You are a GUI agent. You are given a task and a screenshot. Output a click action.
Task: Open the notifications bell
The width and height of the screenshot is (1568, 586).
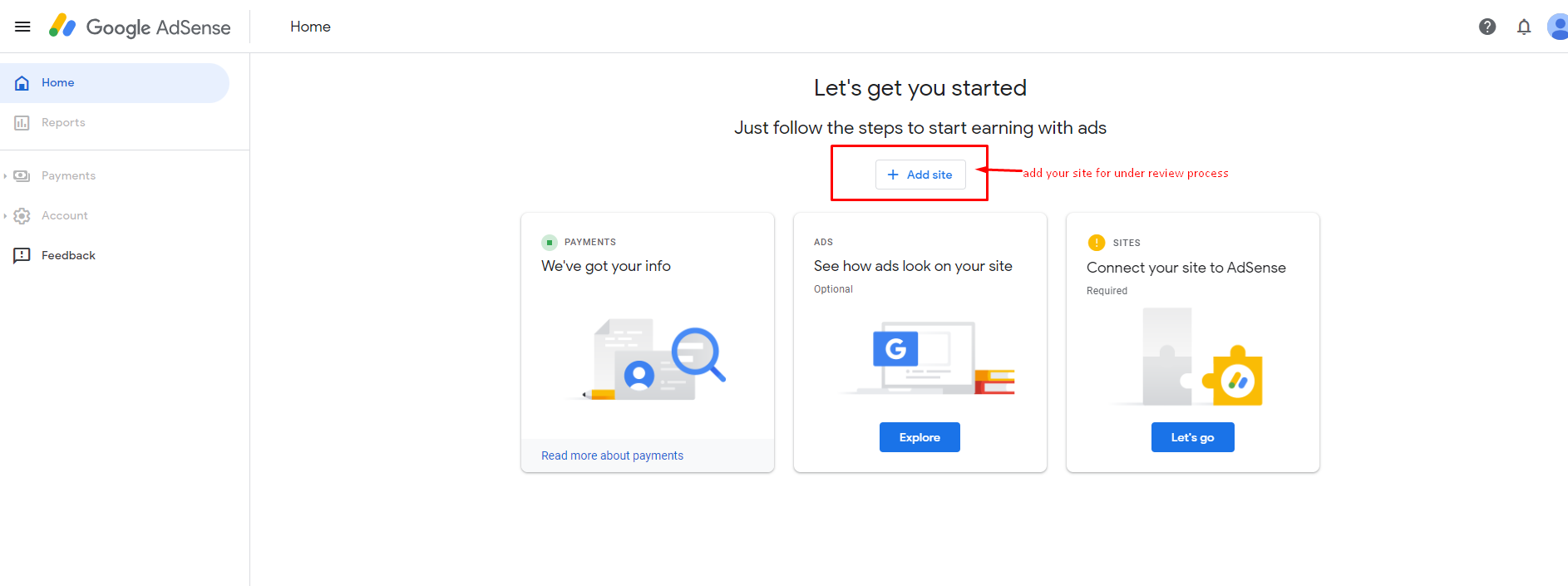click(1524, 26)
